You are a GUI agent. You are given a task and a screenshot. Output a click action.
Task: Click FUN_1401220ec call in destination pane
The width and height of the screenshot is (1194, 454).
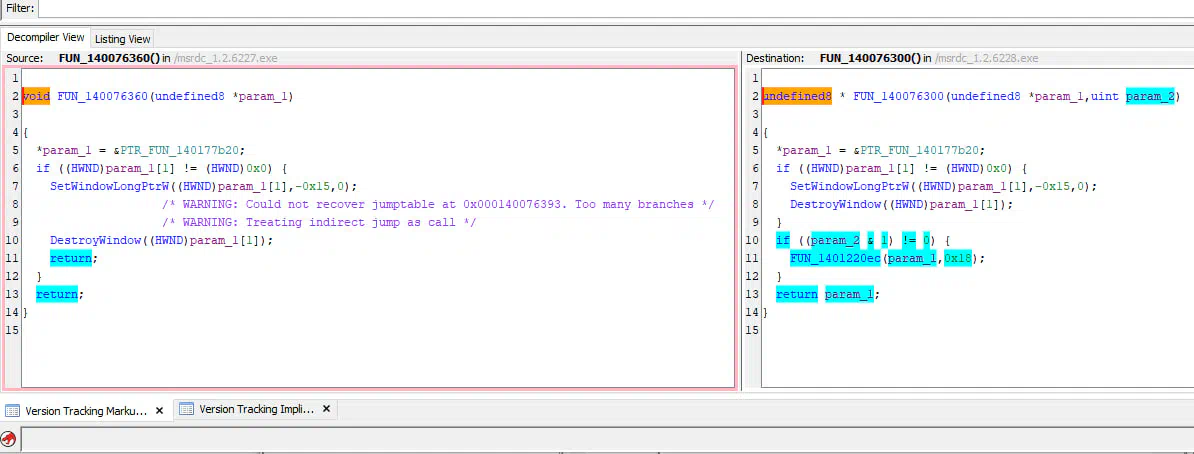coord(835,258)
